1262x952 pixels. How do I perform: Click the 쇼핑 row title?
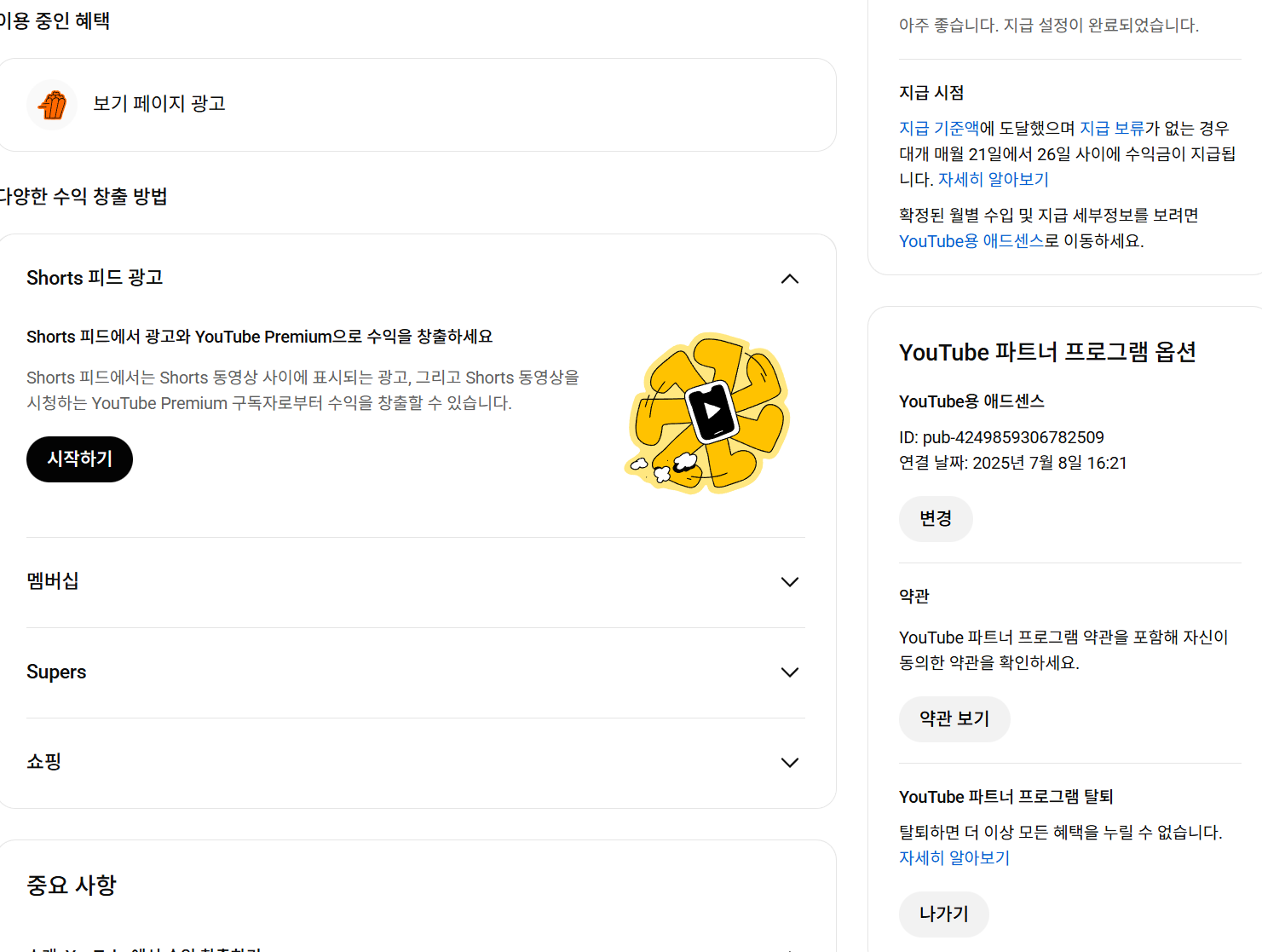44,762
